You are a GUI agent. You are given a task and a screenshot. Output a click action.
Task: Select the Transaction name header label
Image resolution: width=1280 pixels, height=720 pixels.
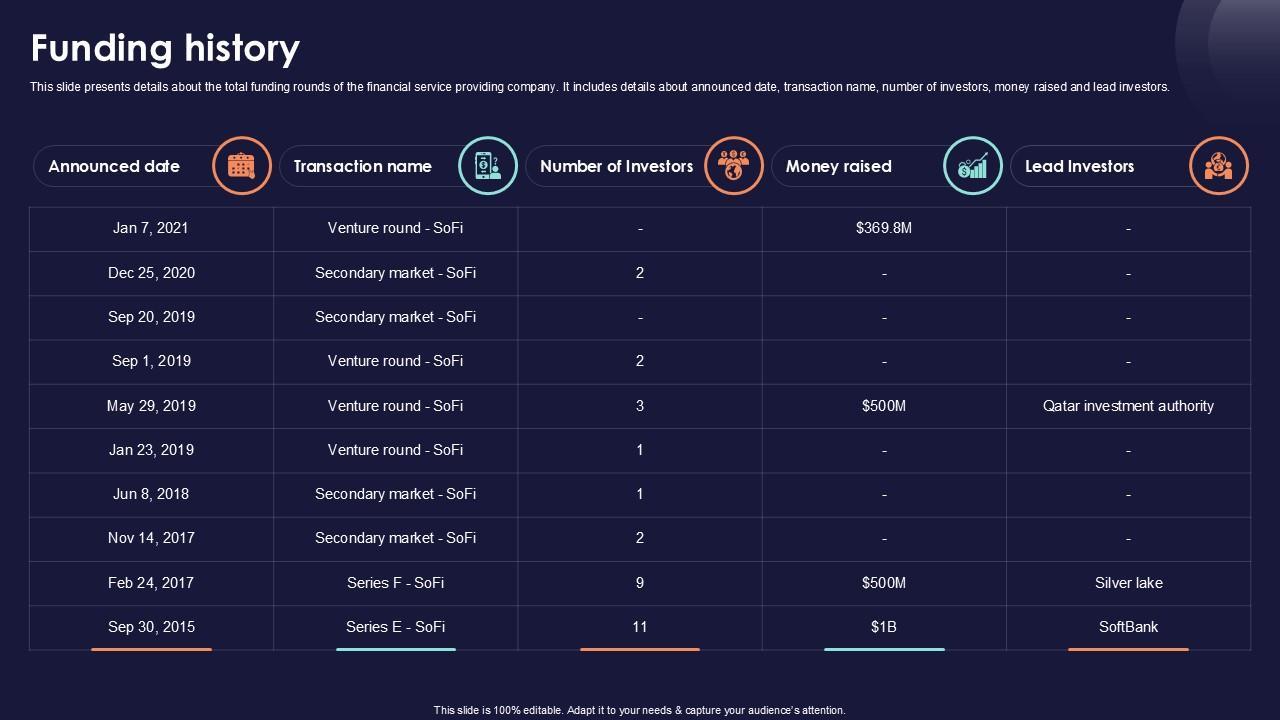(363, 167)
